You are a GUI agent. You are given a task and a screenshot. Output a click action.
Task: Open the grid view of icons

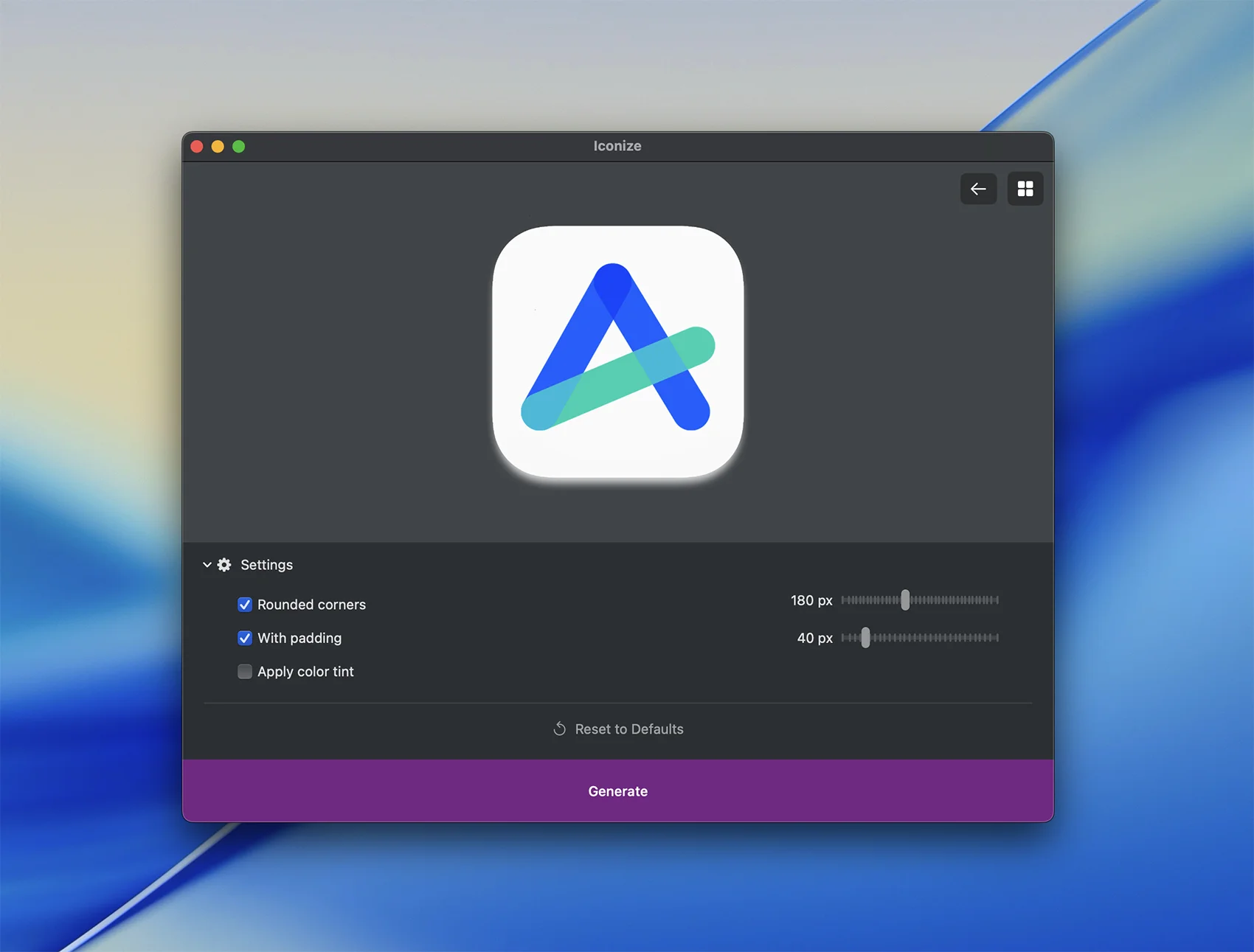coord(1025,190)
